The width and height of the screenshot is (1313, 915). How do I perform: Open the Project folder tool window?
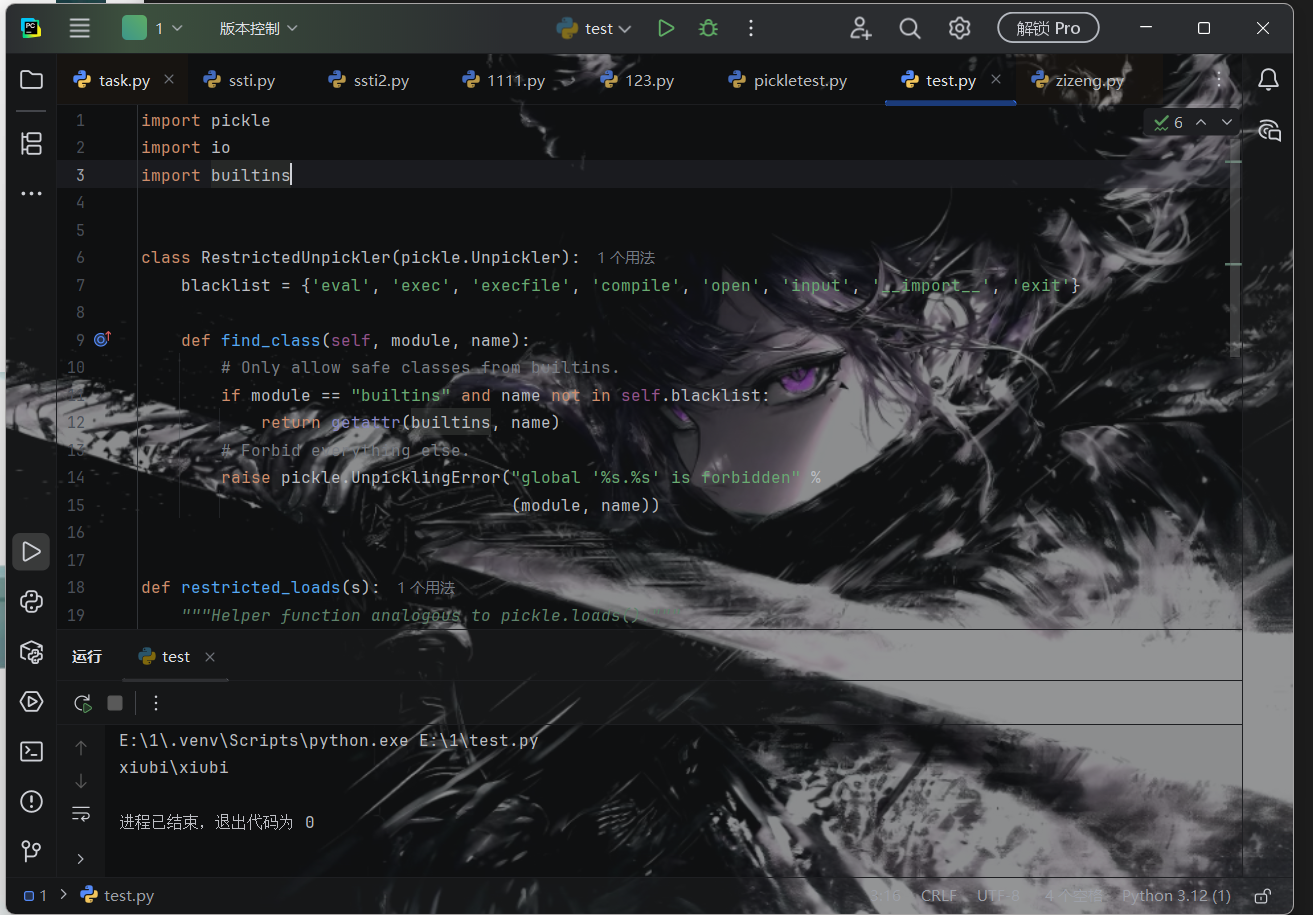(31, 80)
